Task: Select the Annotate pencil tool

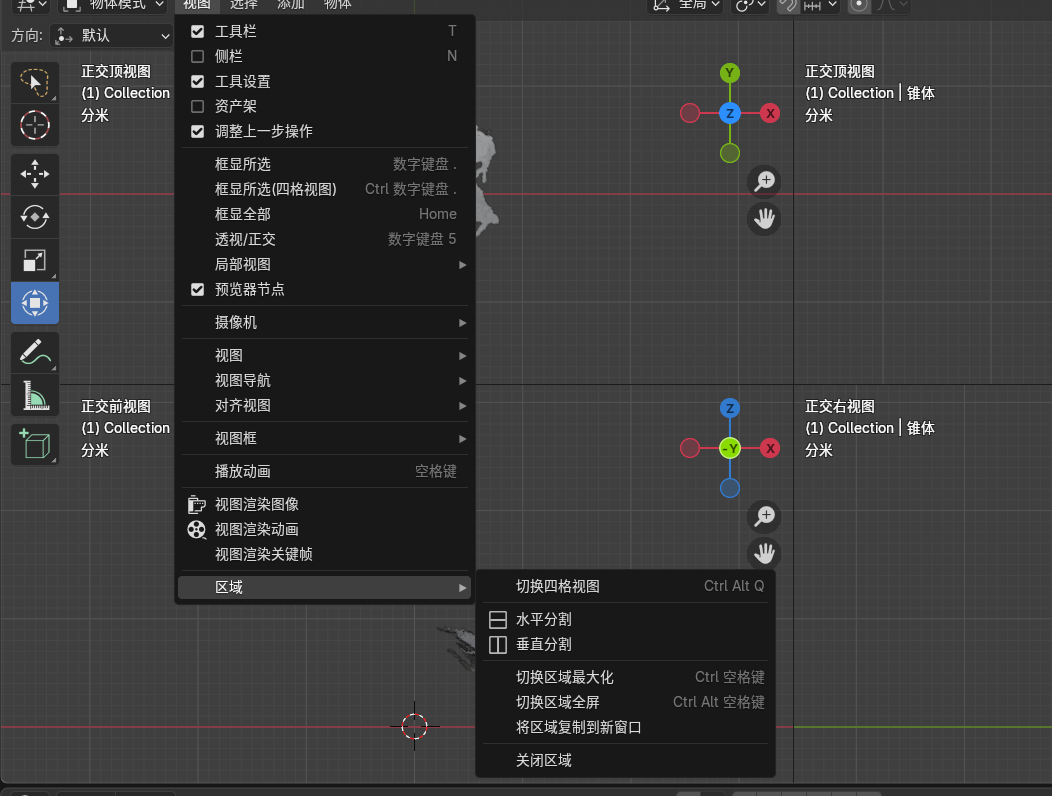Action: tap(35, 352)
